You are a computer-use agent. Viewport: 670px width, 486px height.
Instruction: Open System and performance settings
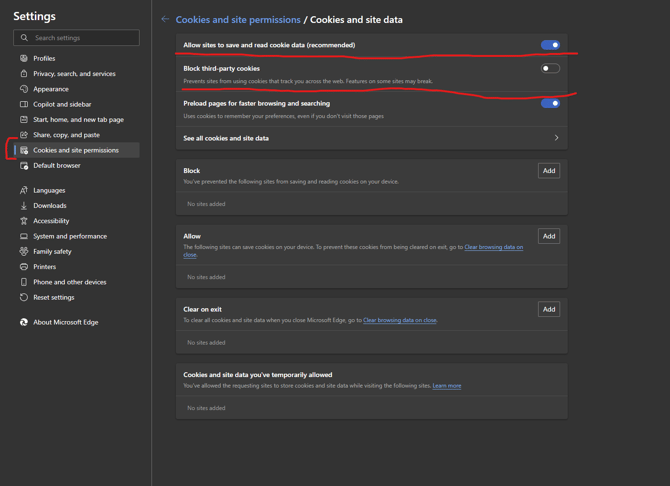76,236
